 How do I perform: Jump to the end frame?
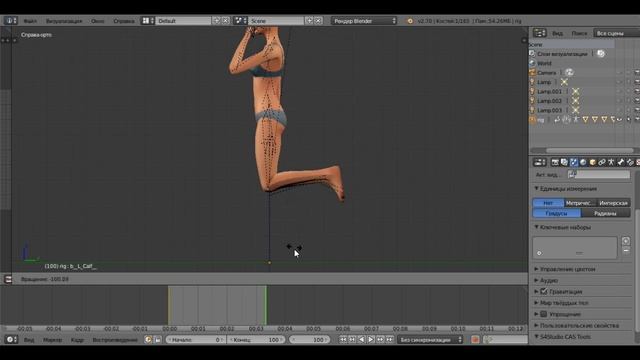pyautogui.click(x=390, y=339)
